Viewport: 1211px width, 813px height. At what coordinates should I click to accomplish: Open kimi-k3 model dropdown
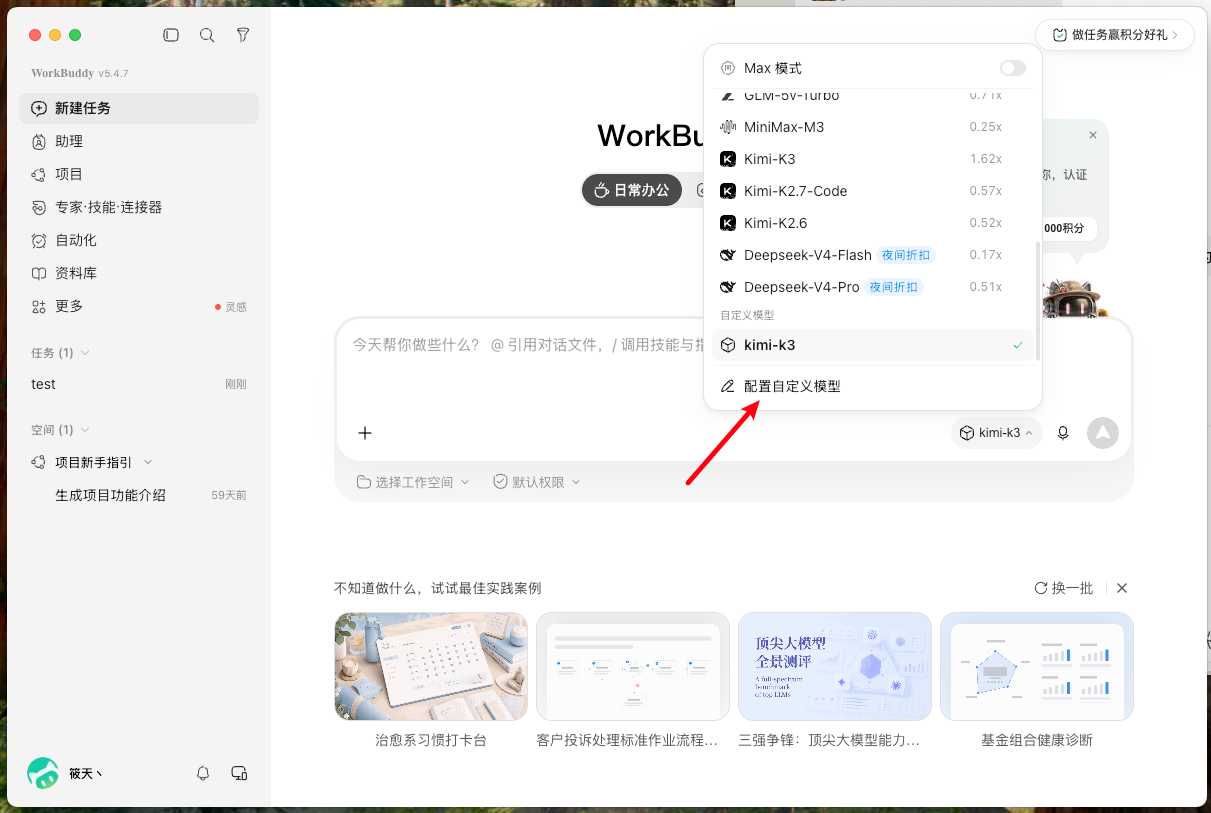tap(997, 433)
